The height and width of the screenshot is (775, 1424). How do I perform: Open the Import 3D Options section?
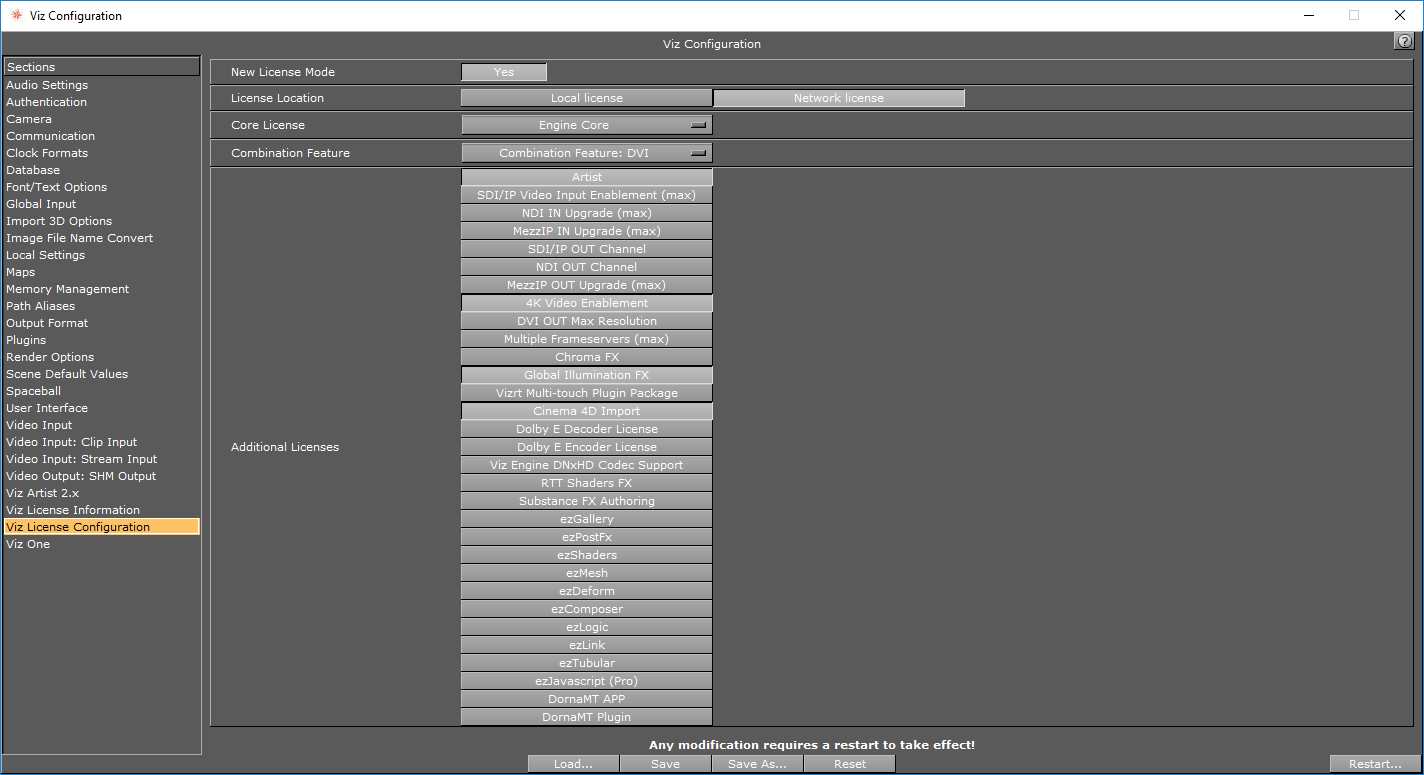[101, 221]
